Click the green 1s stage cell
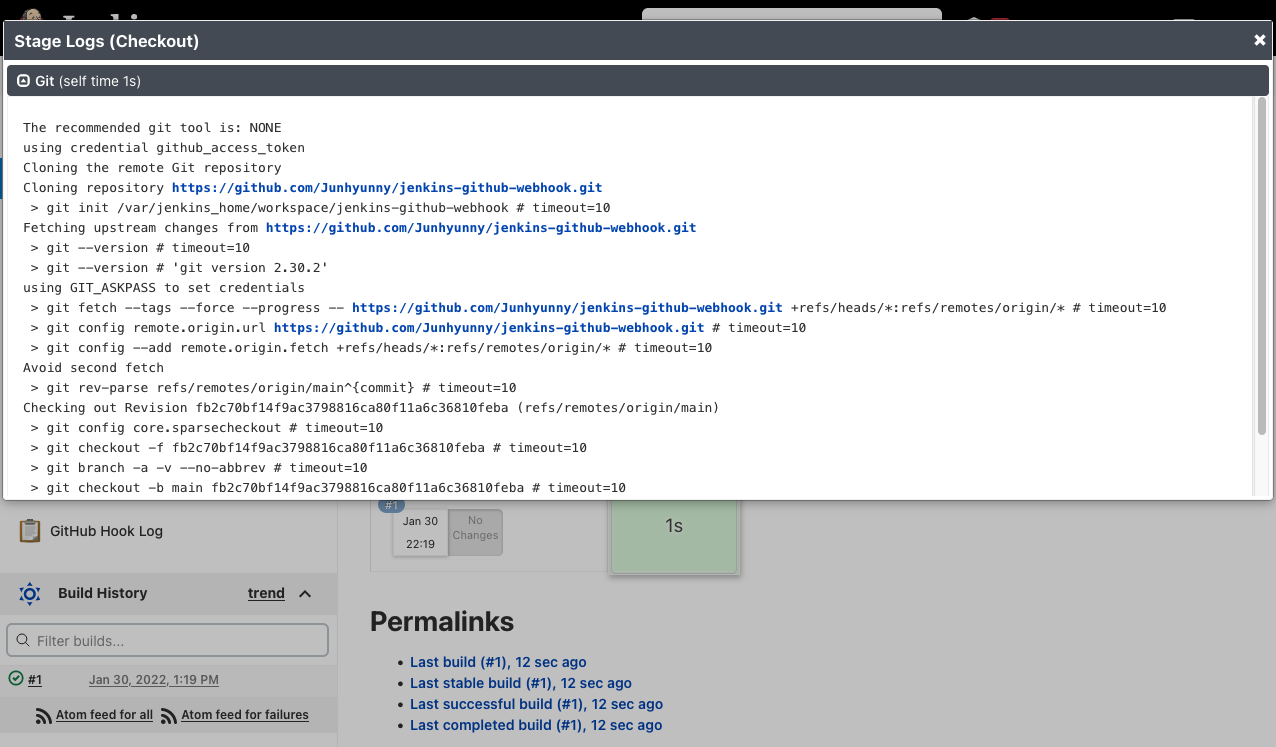1276x747 pixels. pyautogui.click(x=674, y=535)
